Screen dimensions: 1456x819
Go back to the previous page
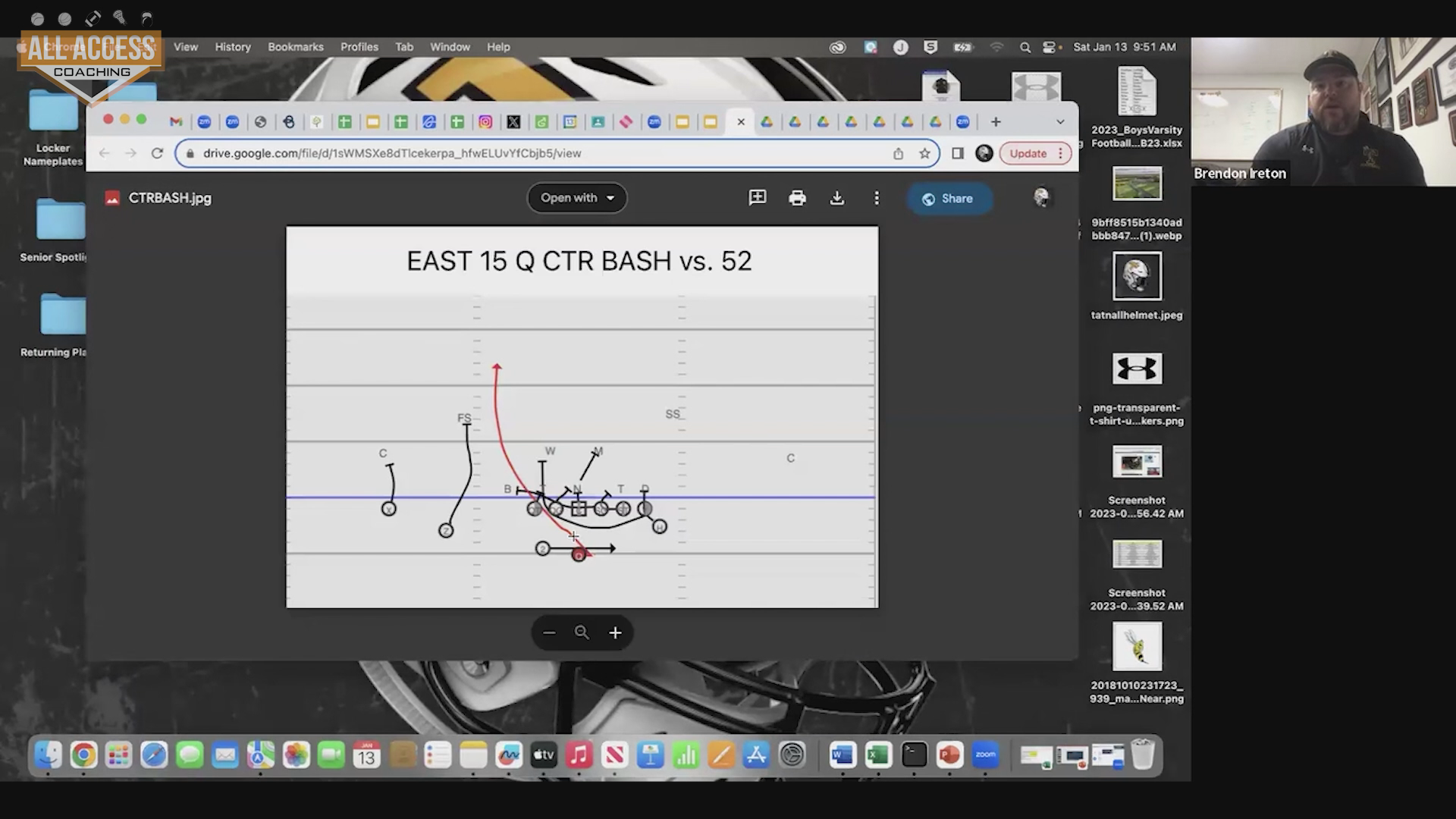click(x=105, y=153)
